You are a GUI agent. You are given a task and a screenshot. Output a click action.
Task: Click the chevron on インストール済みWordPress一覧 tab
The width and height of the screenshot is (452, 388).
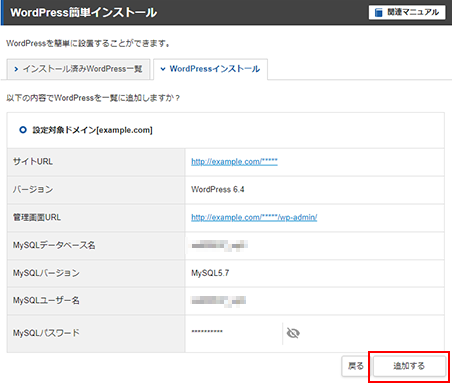pyautogui.click(x=16, y=69)
